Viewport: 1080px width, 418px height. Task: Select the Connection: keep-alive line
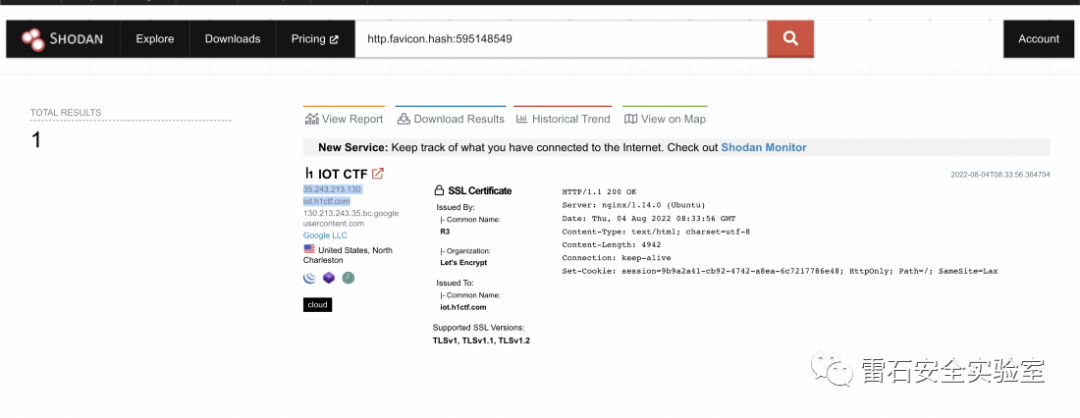coord(616,258)
